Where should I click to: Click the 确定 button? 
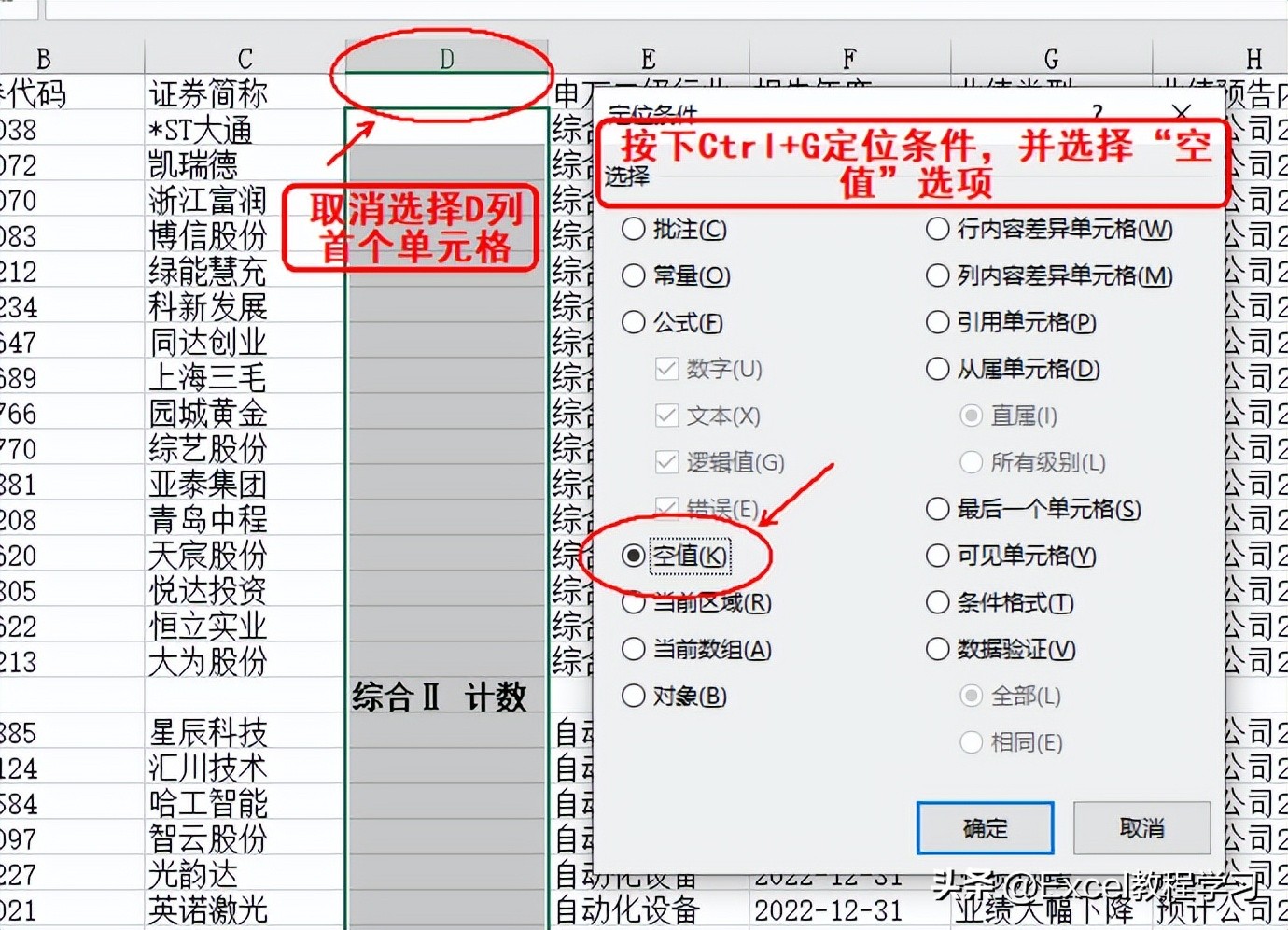point(985,828)
